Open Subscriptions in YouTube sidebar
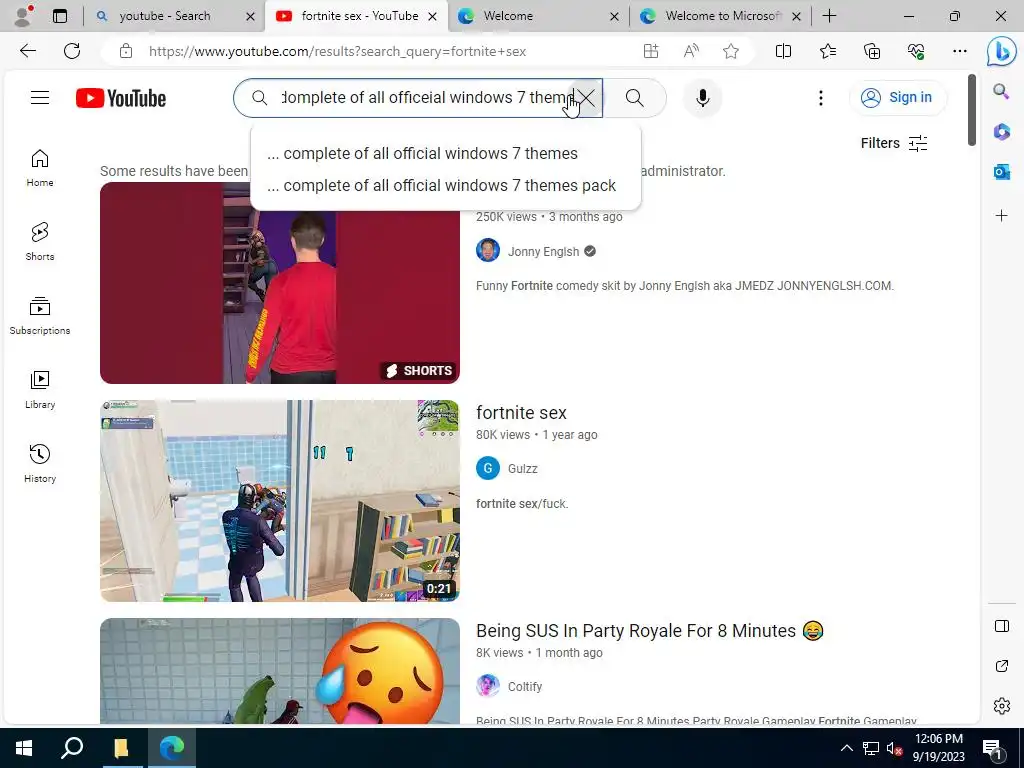This screenshot has width=1024, height=768. pyautogui.click(x=40, y=316)
